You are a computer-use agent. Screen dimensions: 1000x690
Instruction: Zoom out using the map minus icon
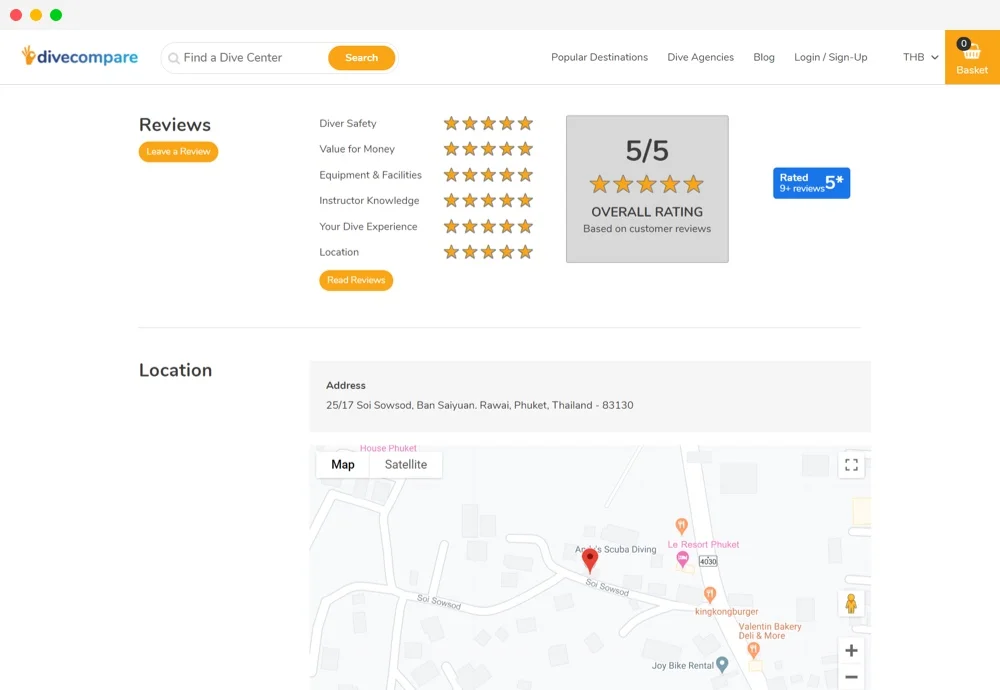(x=851, y=678)
